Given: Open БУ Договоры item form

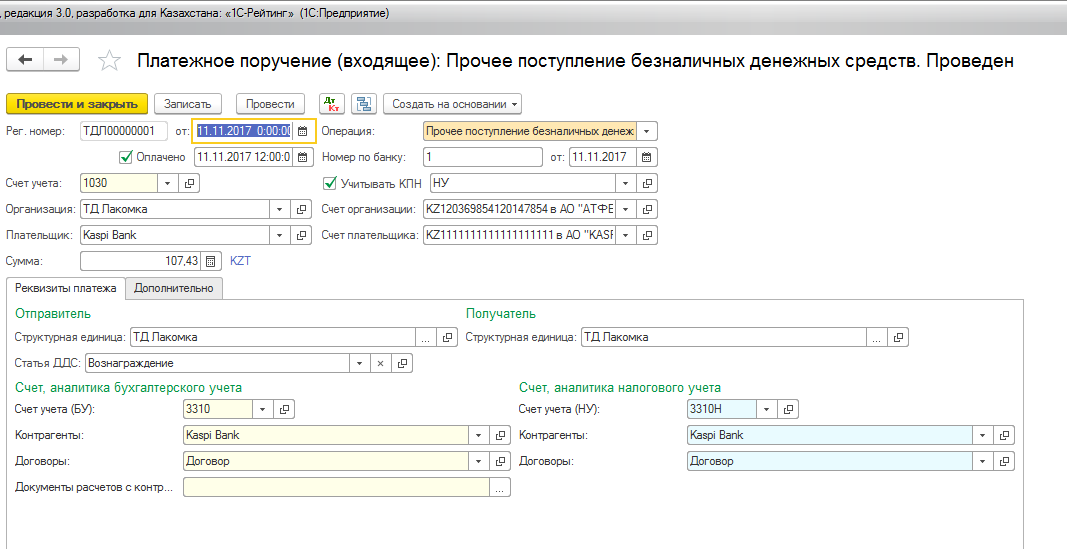Looking at the screenshot, I should coord(500,461).
